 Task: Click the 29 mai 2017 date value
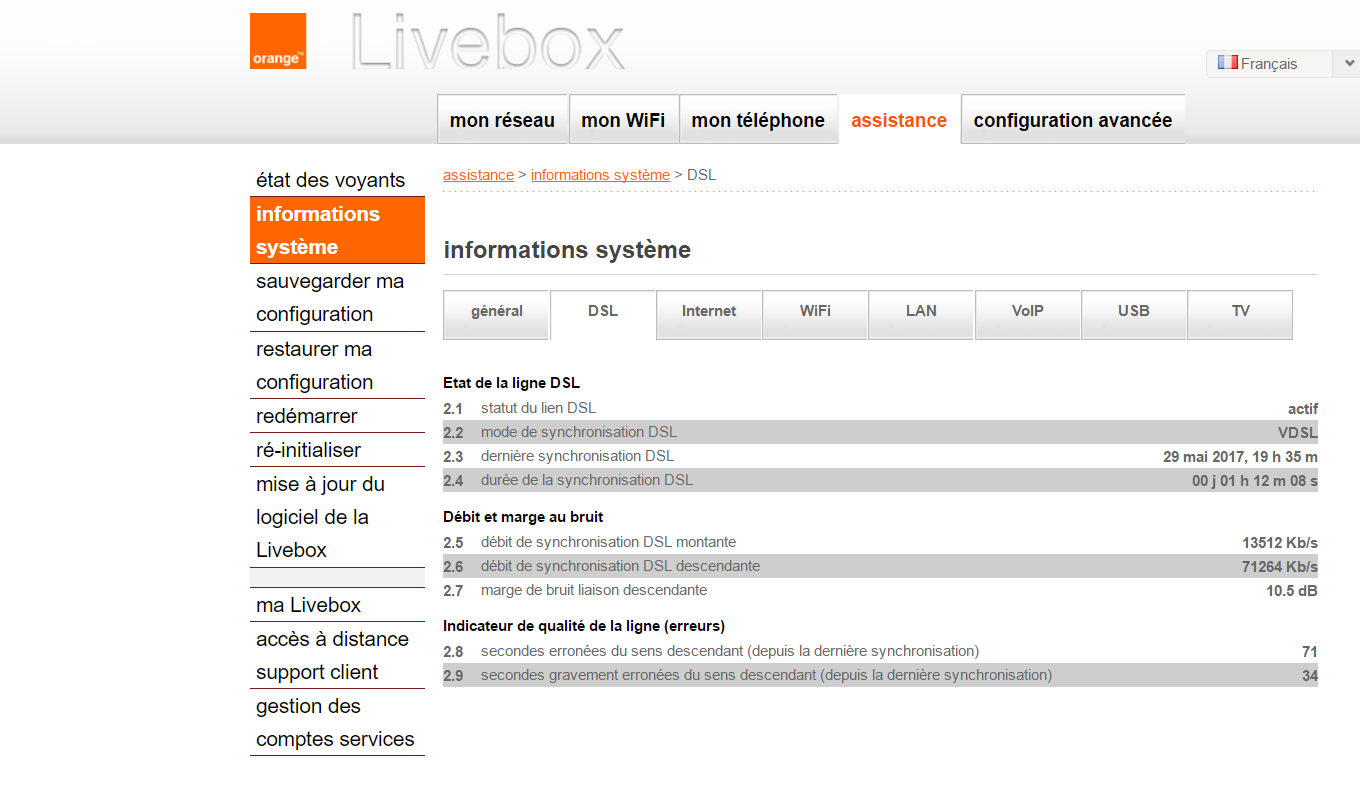(1240, 456)
